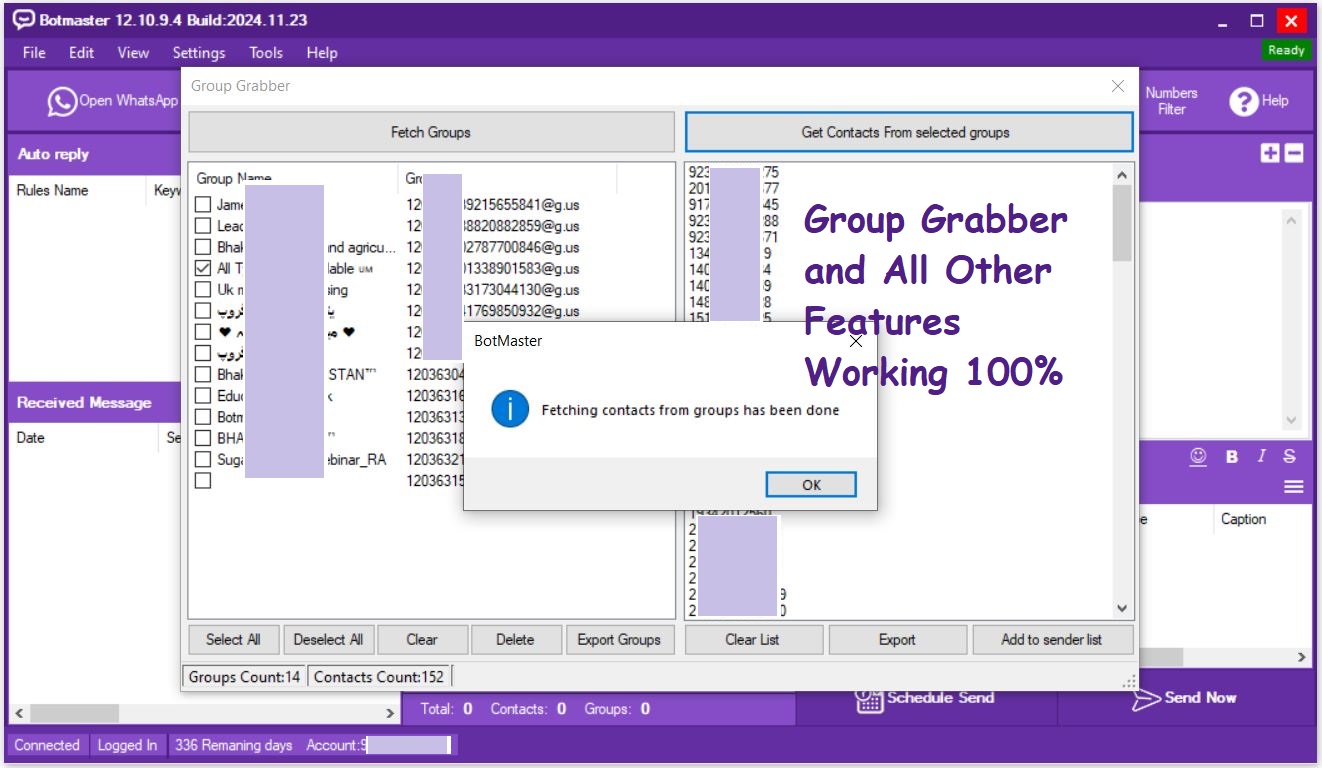The height and width of the screenshot is (768, 1322).
Task: Tick the checkbox for the hearts group row
Action: [x=203, y=332]
